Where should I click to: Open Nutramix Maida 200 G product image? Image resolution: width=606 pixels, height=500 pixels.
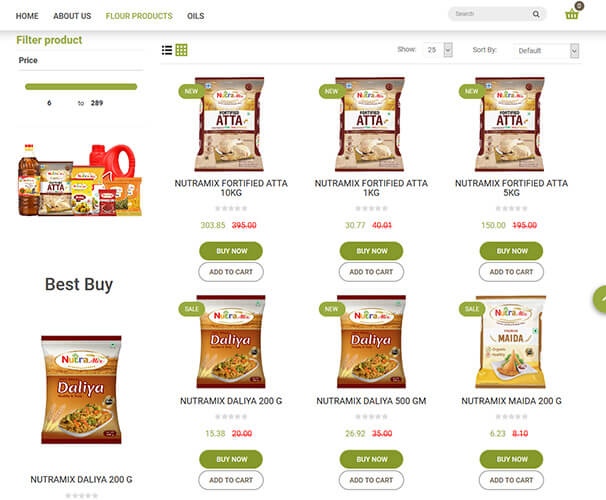tap(511, 342)
